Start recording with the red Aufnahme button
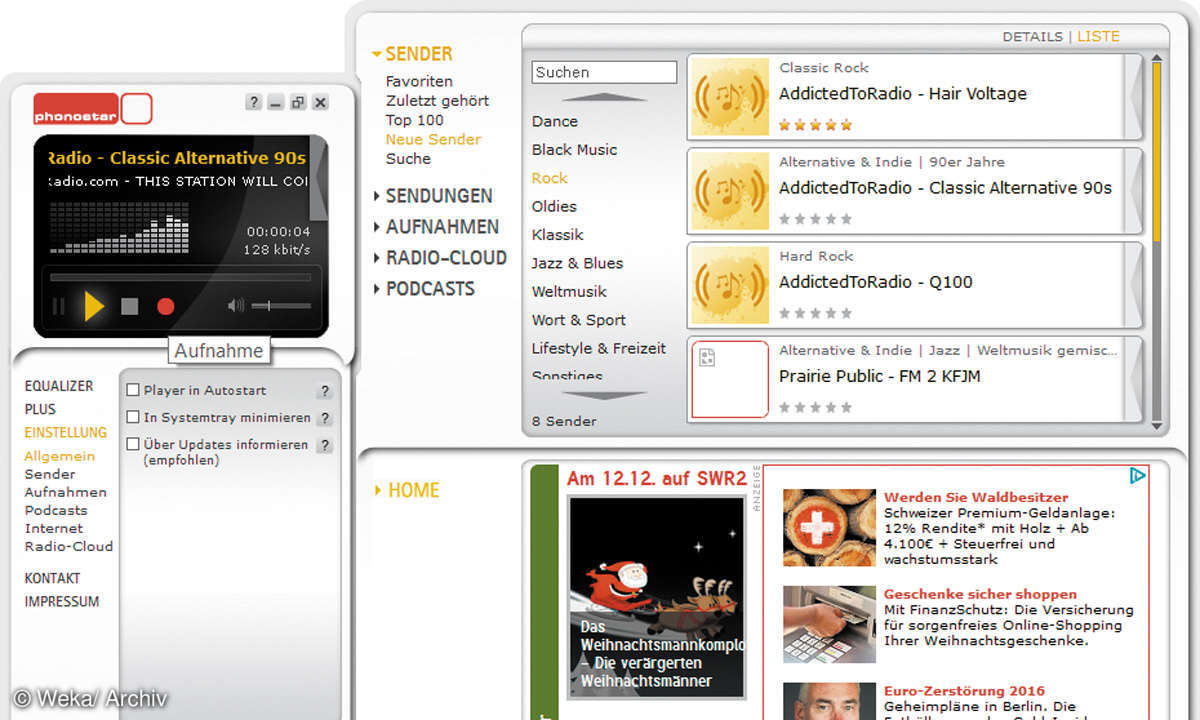1200x720 pixels. pos(166,307)
